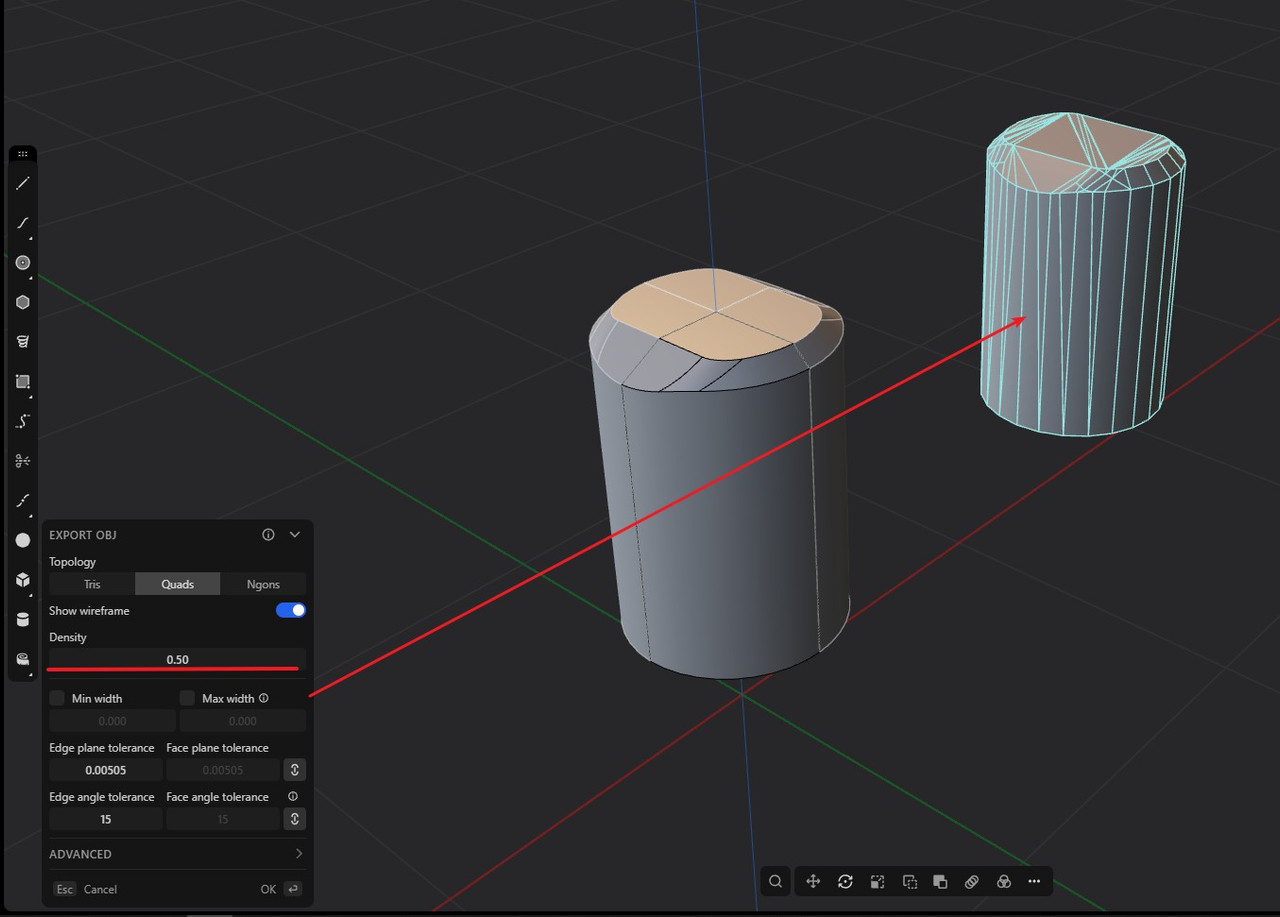Screen dimensions: 1280x917
Task: Click the Face angle tolerance info icon
Action: pos(293,797)
